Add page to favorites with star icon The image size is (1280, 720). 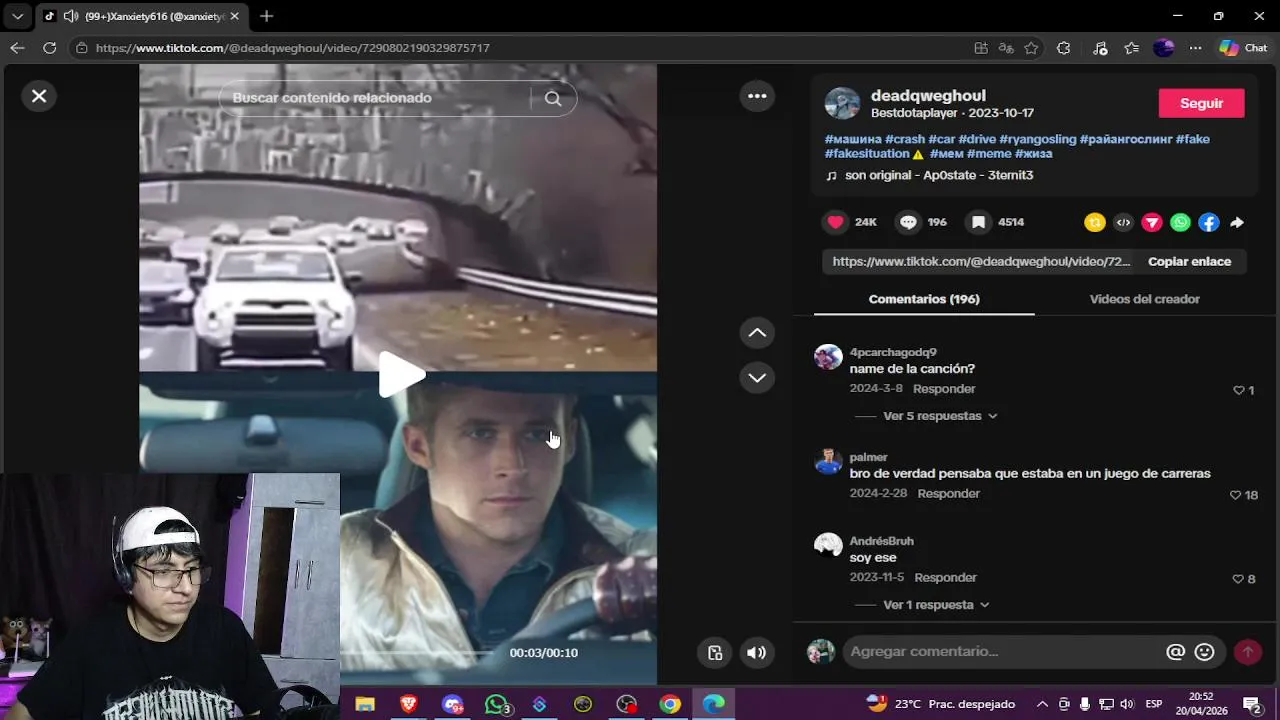(1031, 48)
